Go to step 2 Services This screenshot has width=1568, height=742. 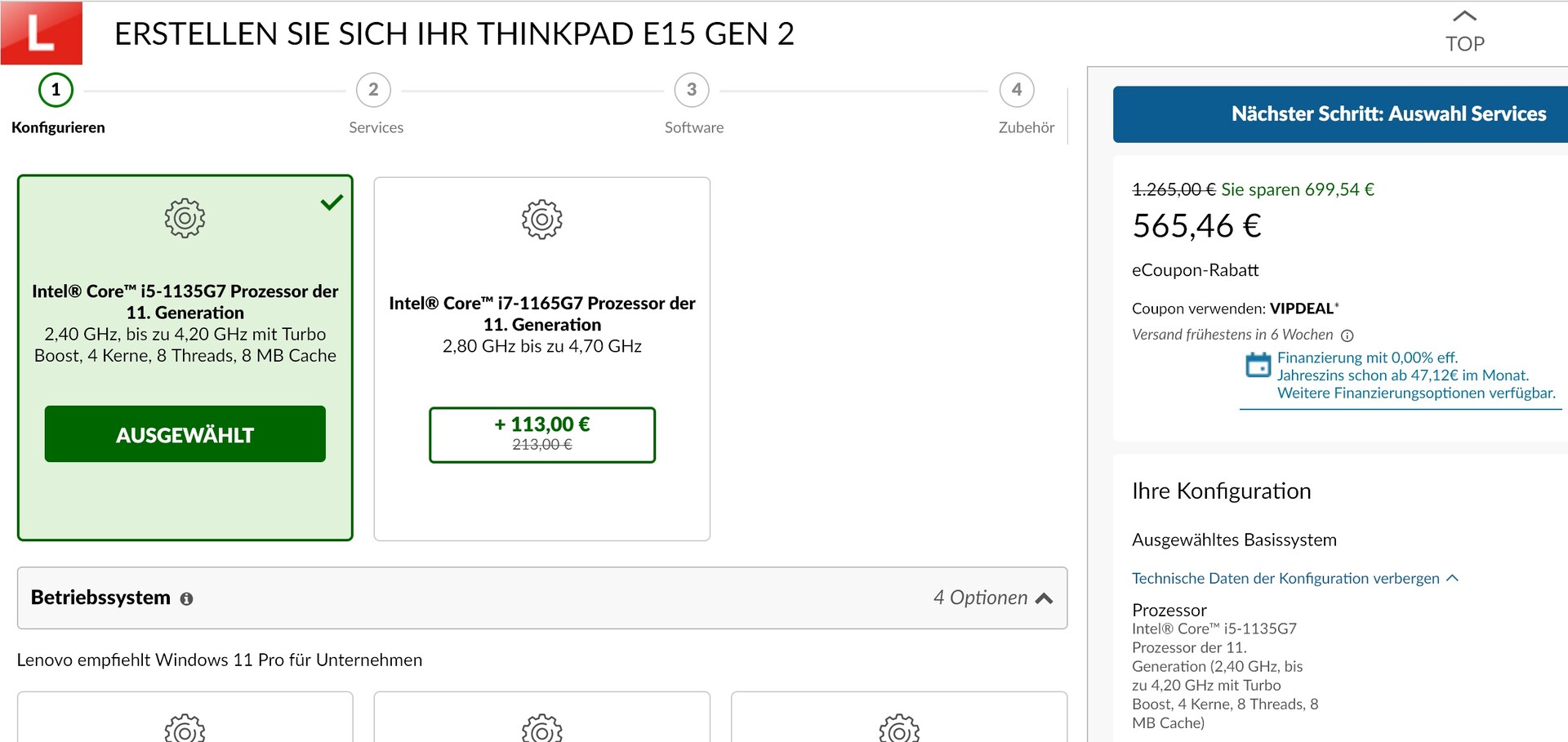point(373,91)
